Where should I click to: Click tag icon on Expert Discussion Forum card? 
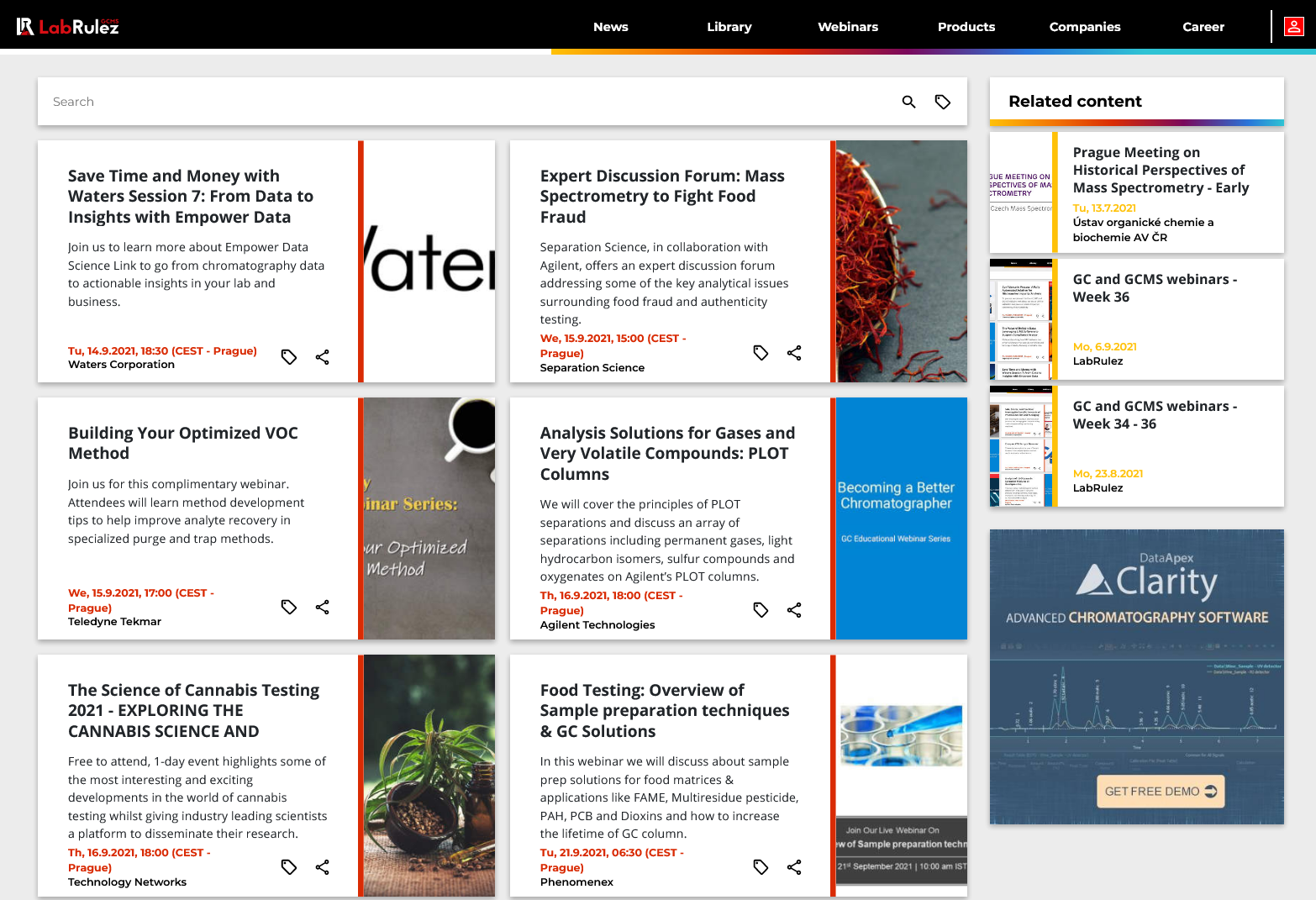(761, 353)
